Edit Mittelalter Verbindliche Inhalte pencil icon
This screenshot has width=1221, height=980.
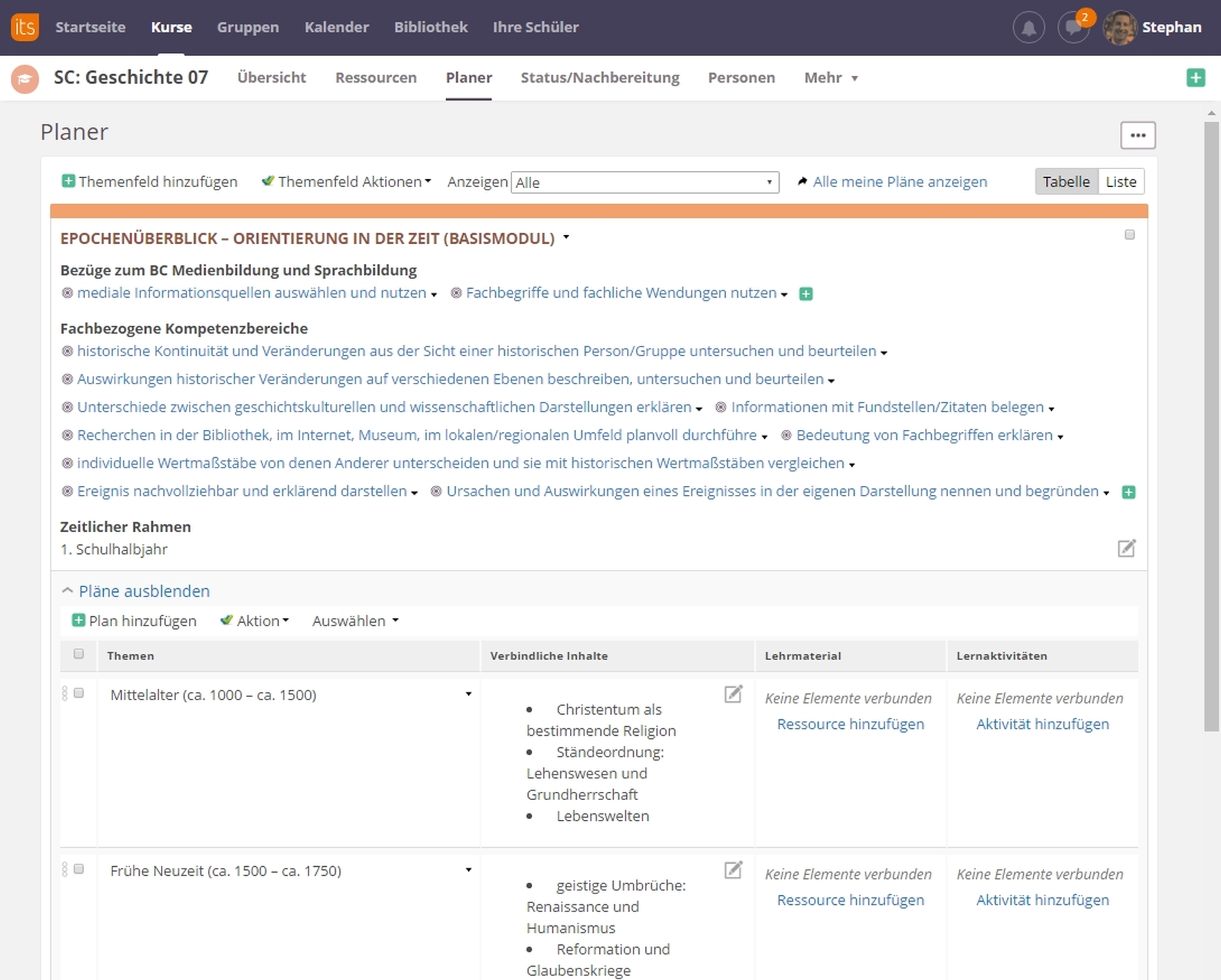733,694
